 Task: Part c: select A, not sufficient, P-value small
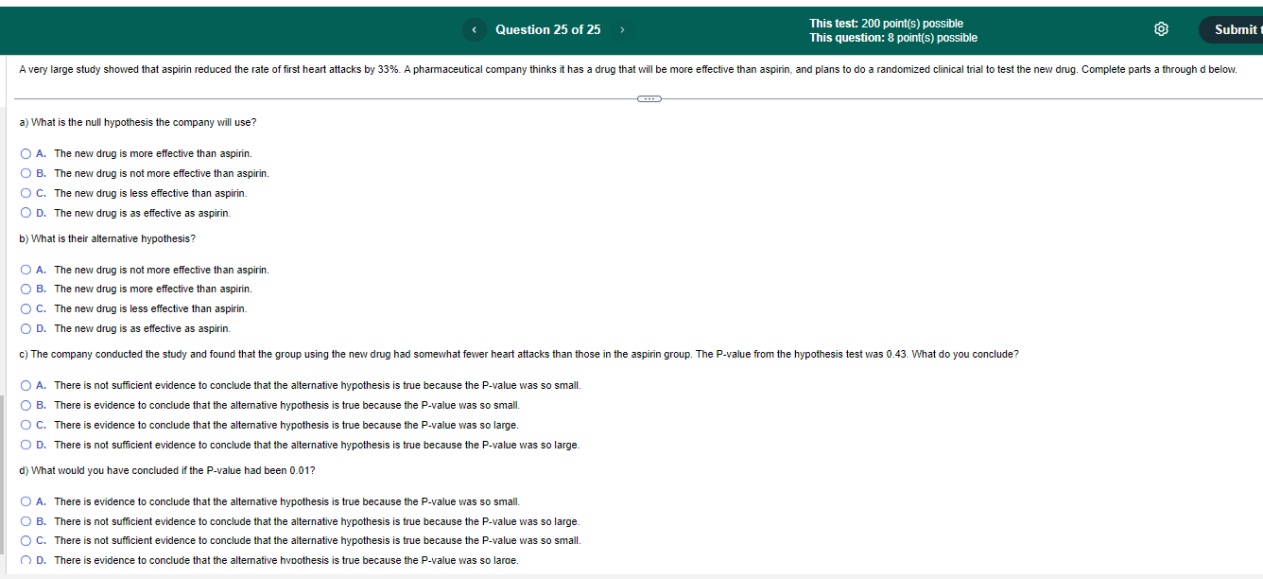26,385
